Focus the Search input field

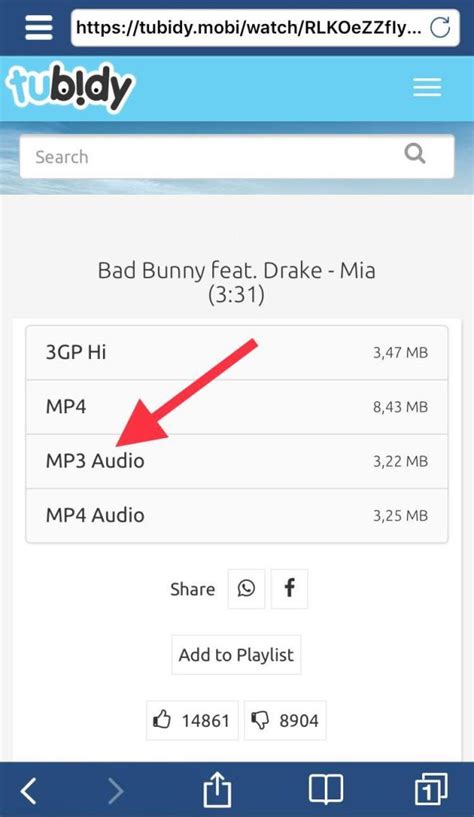tap(237, 157)
